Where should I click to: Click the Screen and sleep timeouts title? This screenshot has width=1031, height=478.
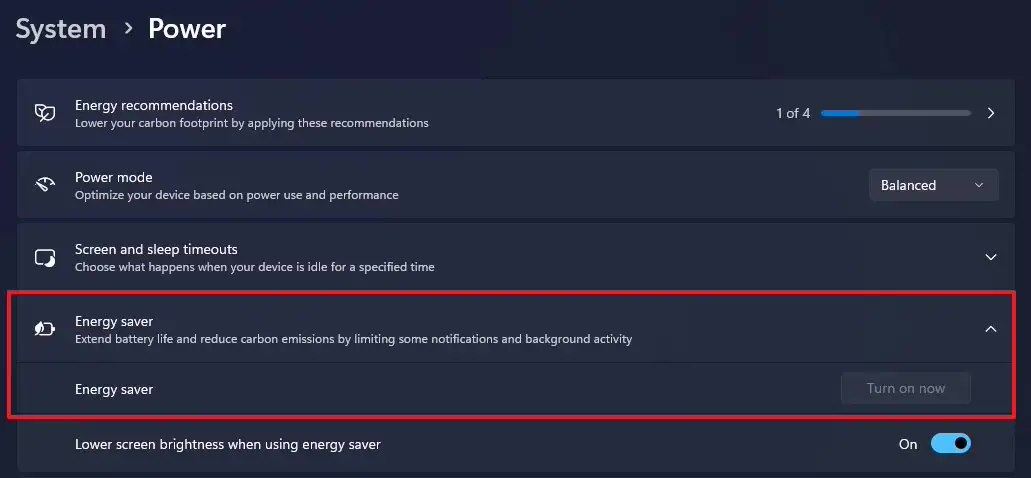click(x=156, y=249)
